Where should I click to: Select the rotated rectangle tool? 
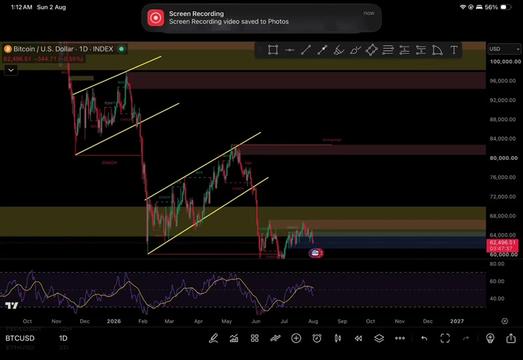[372, 50]
